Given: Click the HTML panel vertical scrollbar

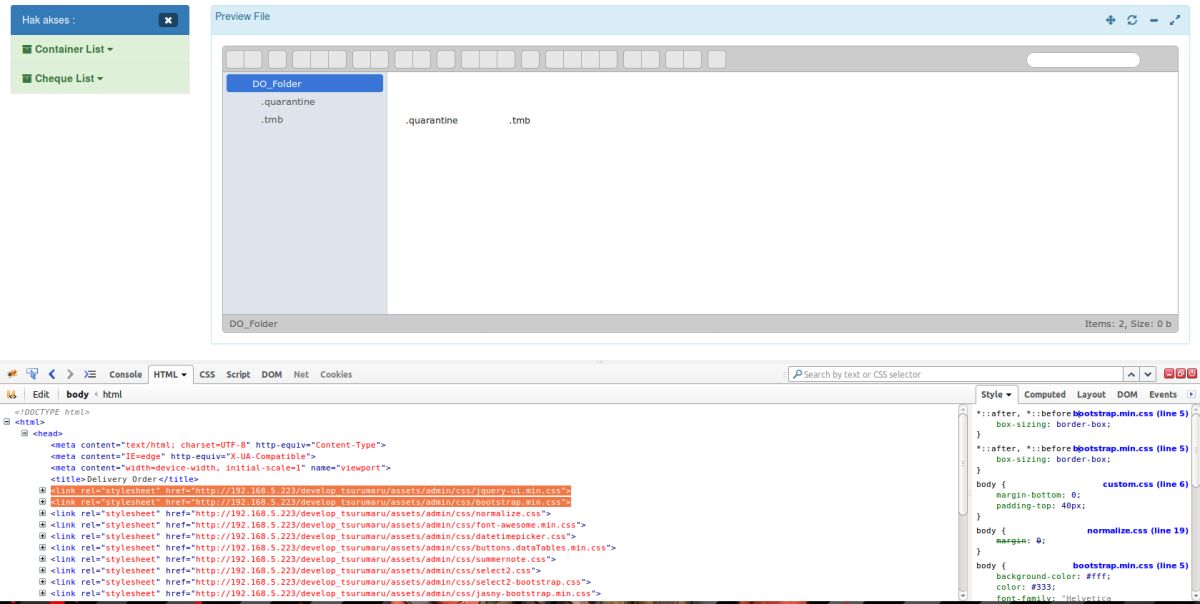Looking at the screenshot, I should click(963, 502).
